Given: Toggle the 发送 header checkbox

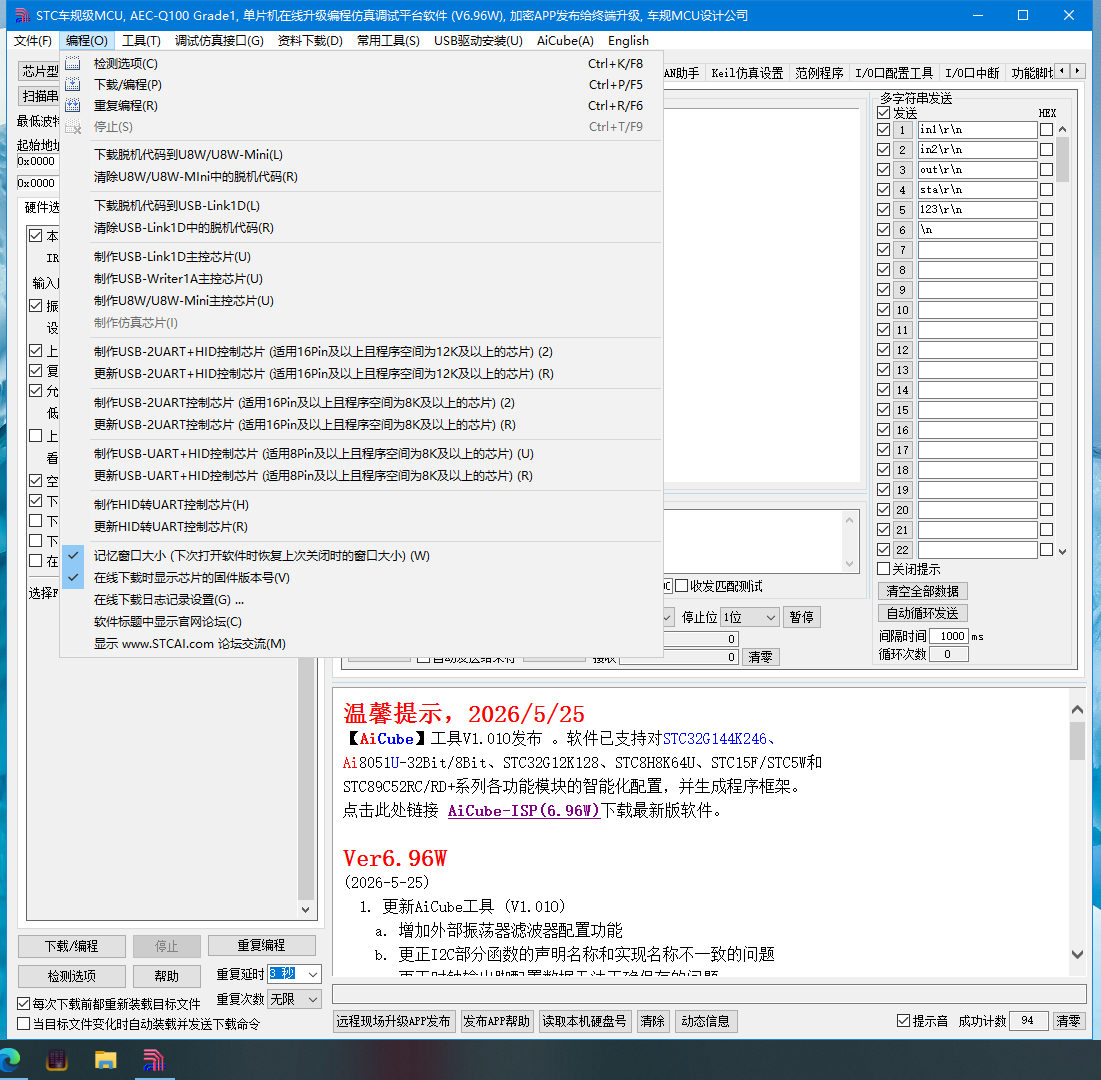Looking at the screenshot, I should tap(883, 112).
